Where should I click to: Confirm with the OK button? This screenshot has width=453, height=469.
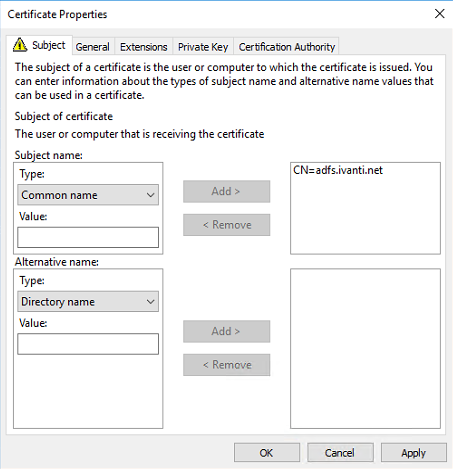[x=267, y=452]
